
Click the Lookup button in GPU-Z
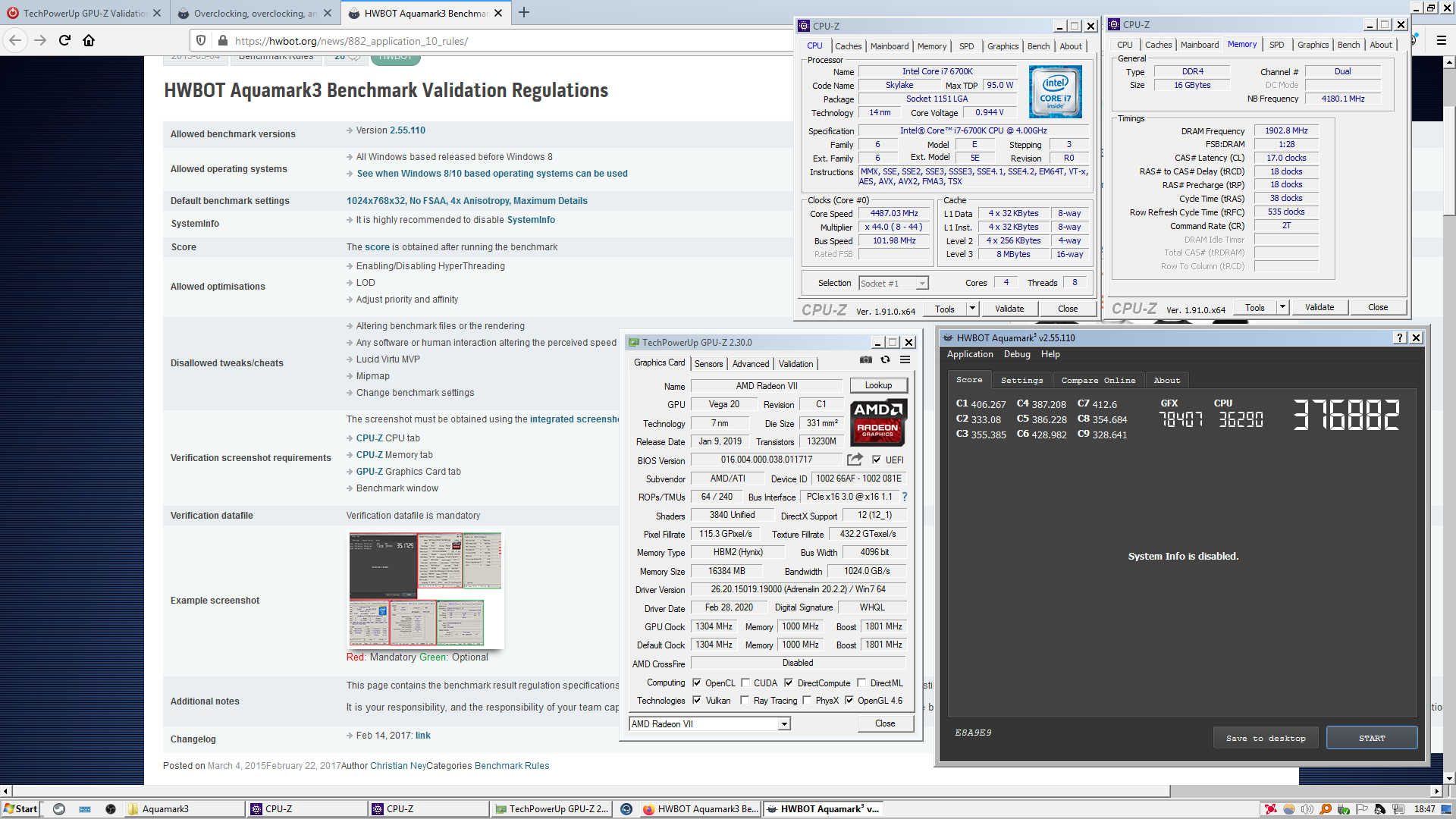pos(878,385)
